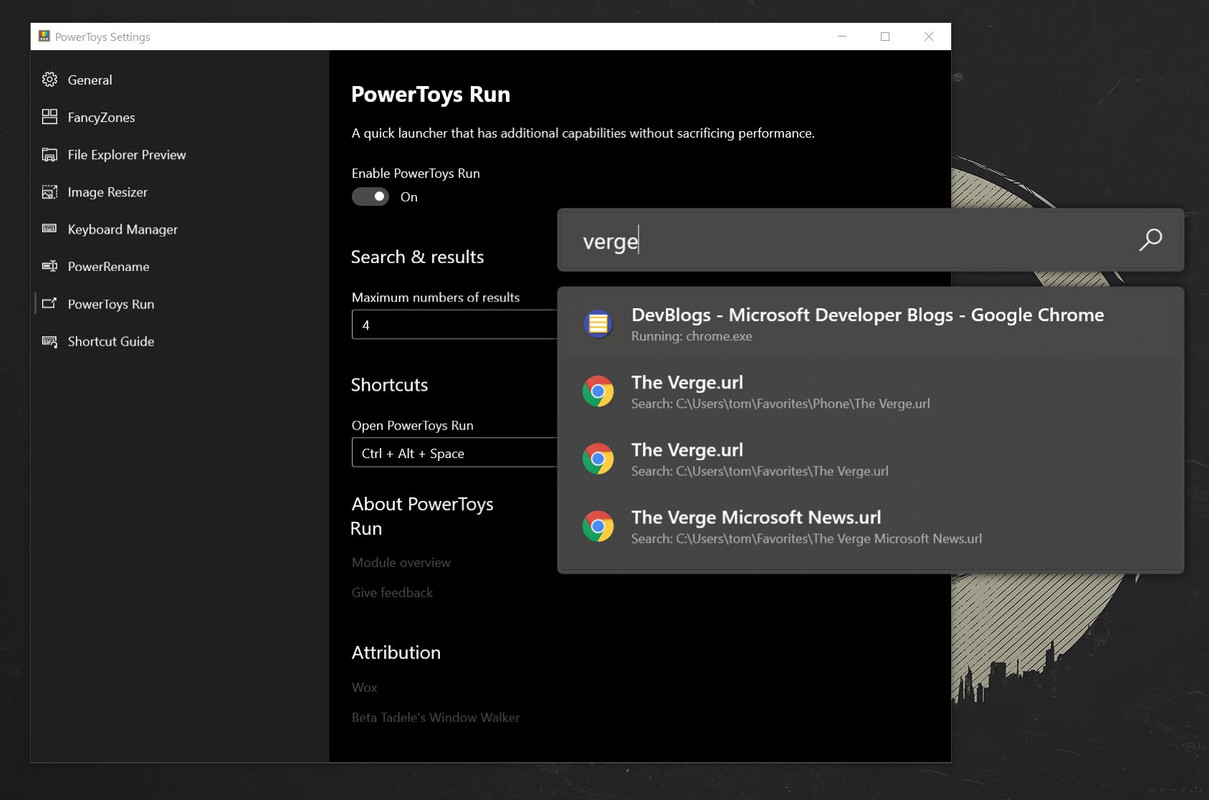Click the Image Resizer icon

pos(49,192)
